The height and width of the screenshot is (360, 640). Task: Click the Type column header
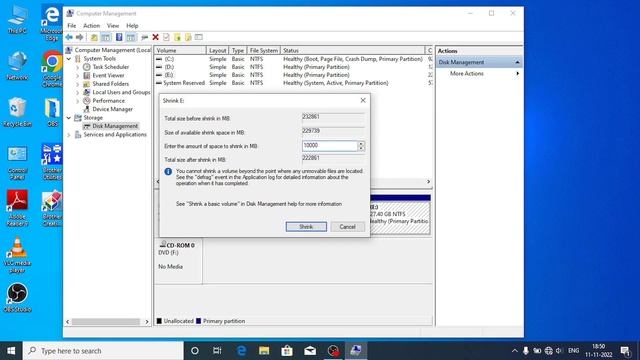(238, 51)
